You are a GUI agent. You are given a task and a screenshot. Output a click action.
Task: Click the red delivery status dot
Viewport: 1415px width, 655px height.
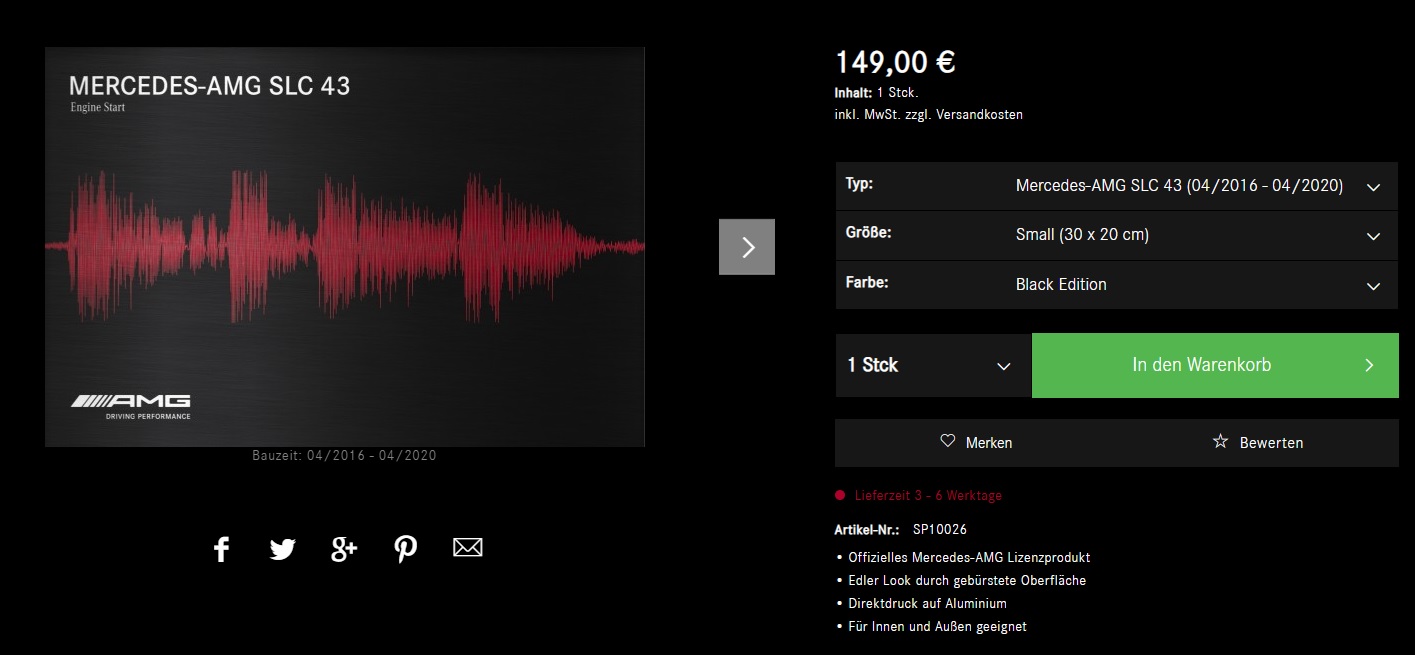[838, 495]
